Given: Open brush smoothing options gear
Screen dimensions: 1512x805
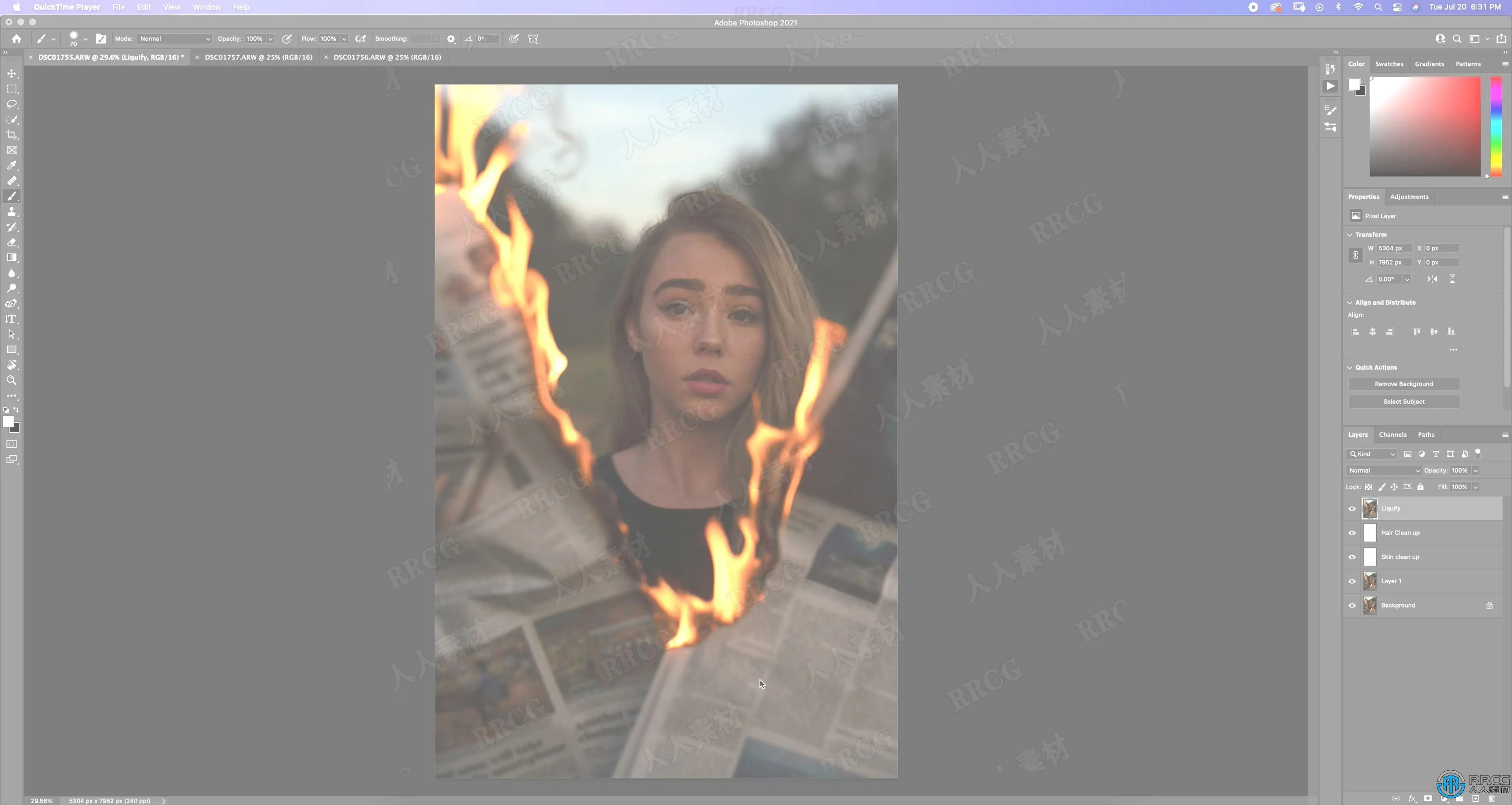Looking at the screenshot, I should pyautogui.click(x=451, y=39).
